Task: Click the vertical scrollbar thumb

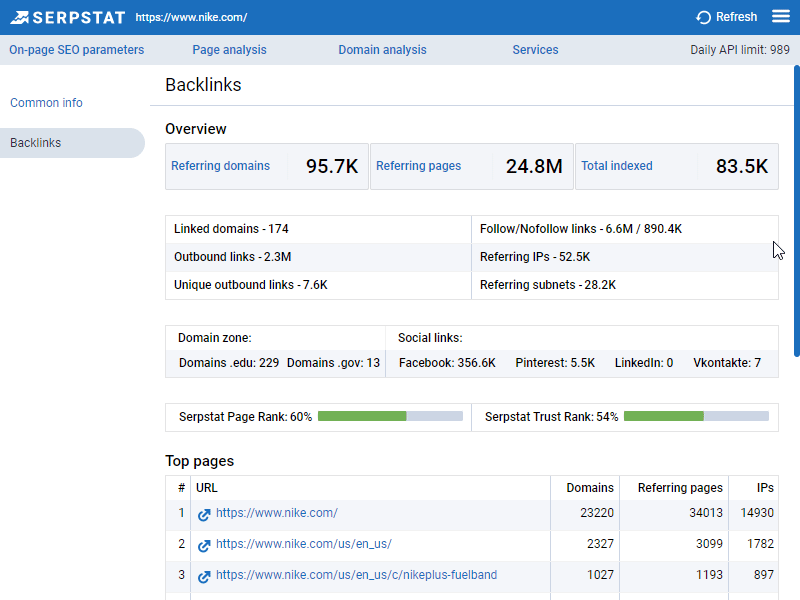Action: pyautogui.click(x=796, y=211)
